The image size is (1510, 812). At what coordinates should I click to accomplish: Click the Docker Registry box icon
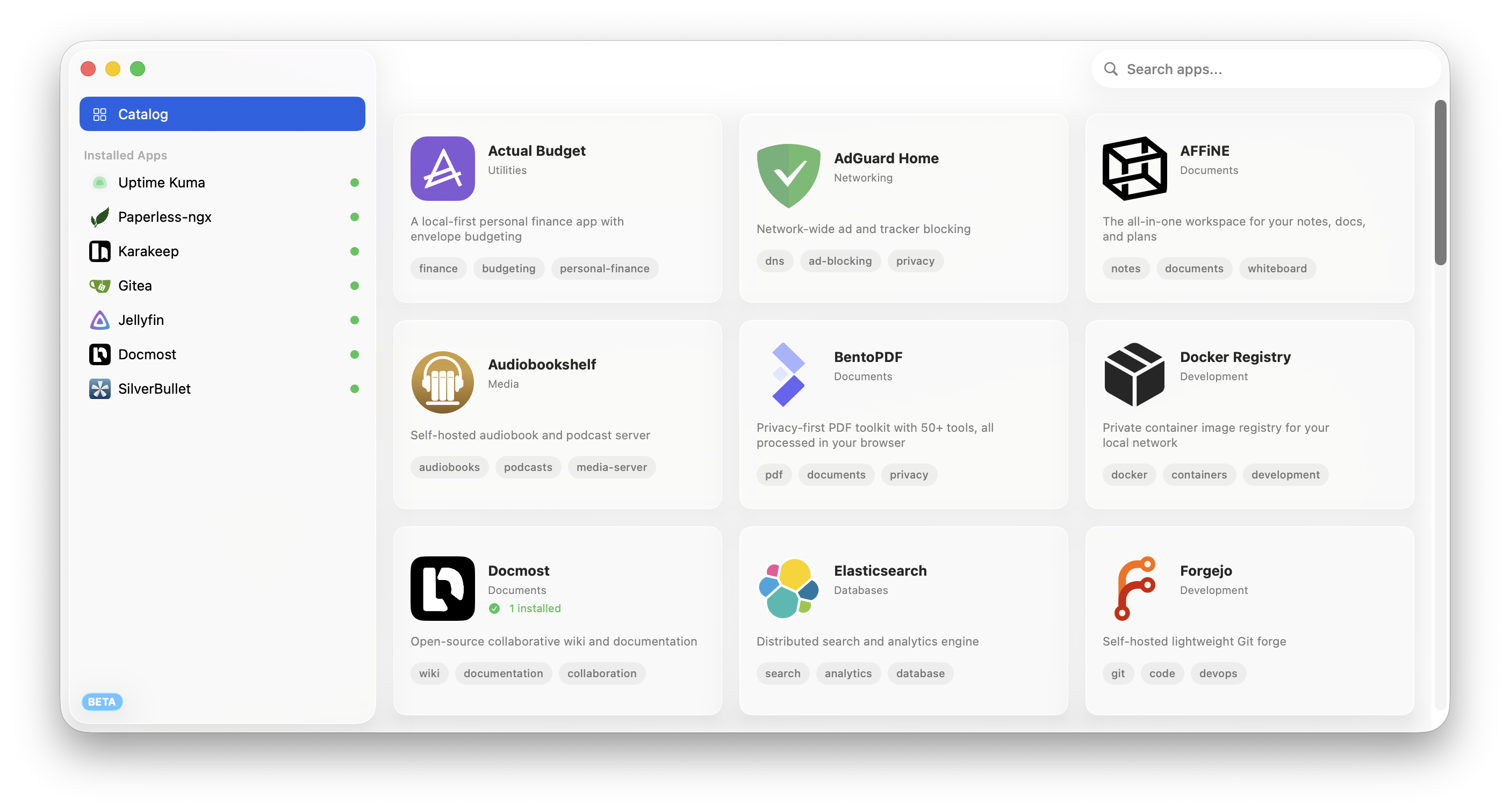[1134, 374]
